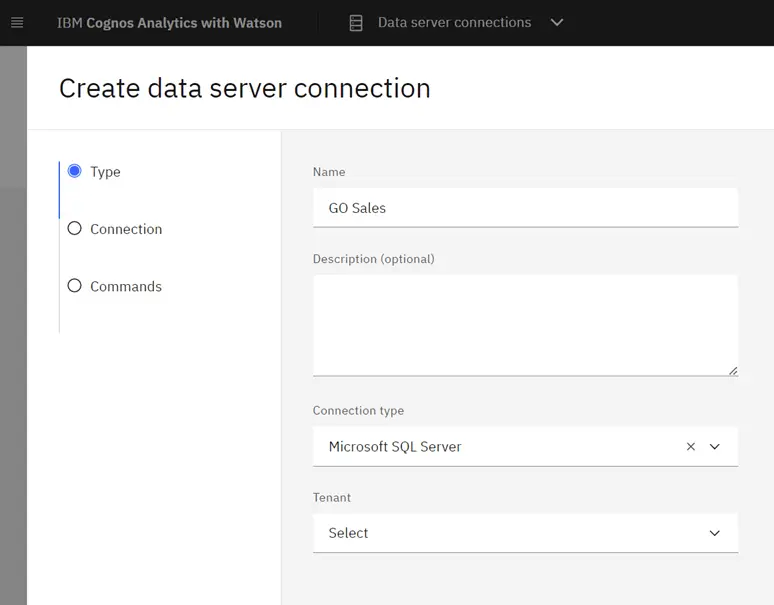Click the Description text area
Screen dimensions: 774x605
(525, 326)
